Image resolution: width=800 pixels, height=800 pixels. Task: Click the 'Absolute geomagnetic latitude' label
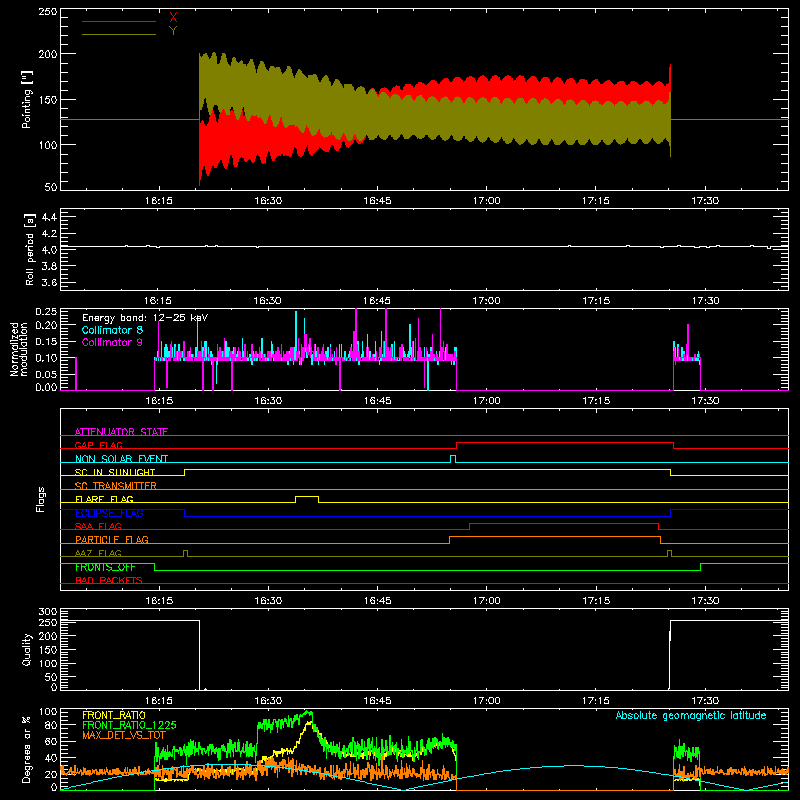[691, 715]
